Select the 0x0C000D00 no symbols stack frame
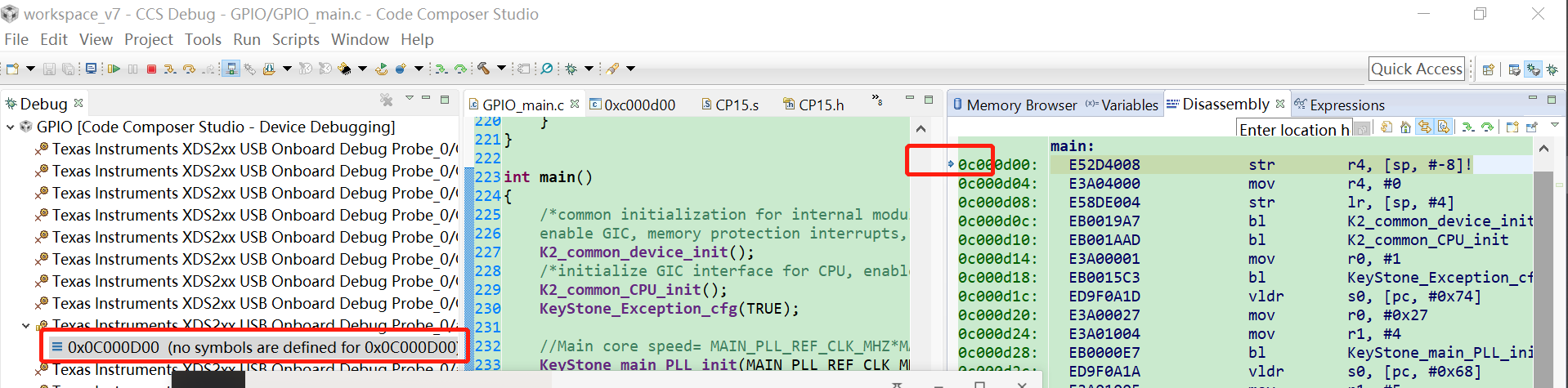This screenshot has width=1568, height=388. click(254, 347)
